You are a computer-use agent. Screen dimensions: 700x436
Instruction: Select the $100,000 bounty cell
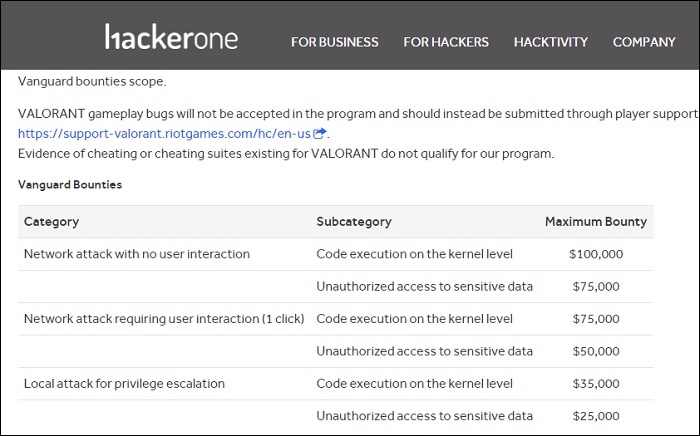[595, 254]
